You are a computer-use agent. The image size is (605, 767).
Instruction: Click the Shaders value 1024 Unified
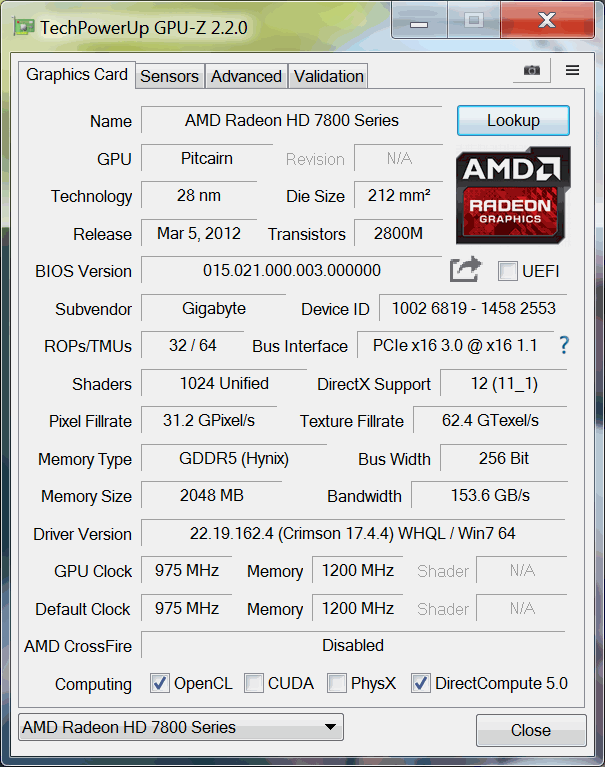(x=224, y=384)
